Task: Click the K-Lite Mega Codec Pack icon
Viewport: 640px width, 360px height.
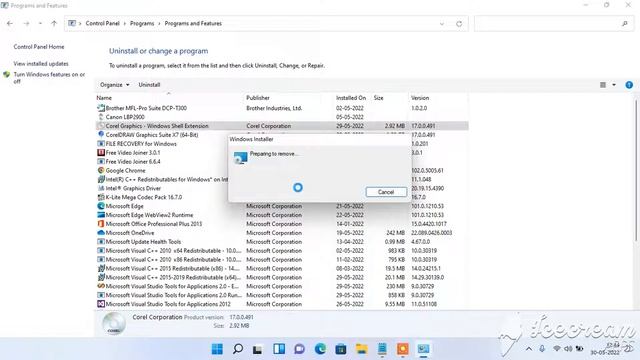Action: click(x=101, y=197)
